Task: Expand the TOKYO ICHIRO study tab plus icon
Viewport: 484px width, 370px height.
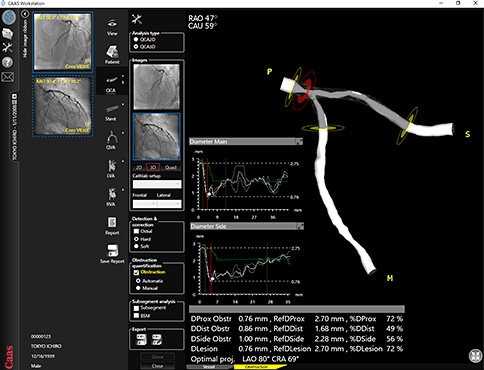Action: 14,96
